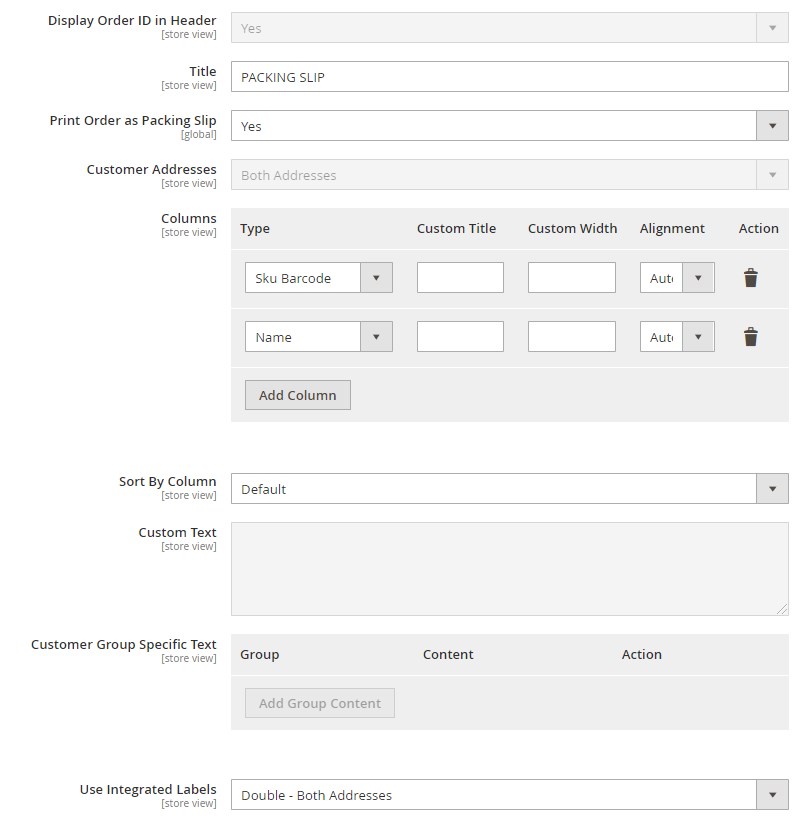The height and width of the screenshot is (821, 794).
Task: Delete the Sku Barcode column row
Action: (750, 278)
